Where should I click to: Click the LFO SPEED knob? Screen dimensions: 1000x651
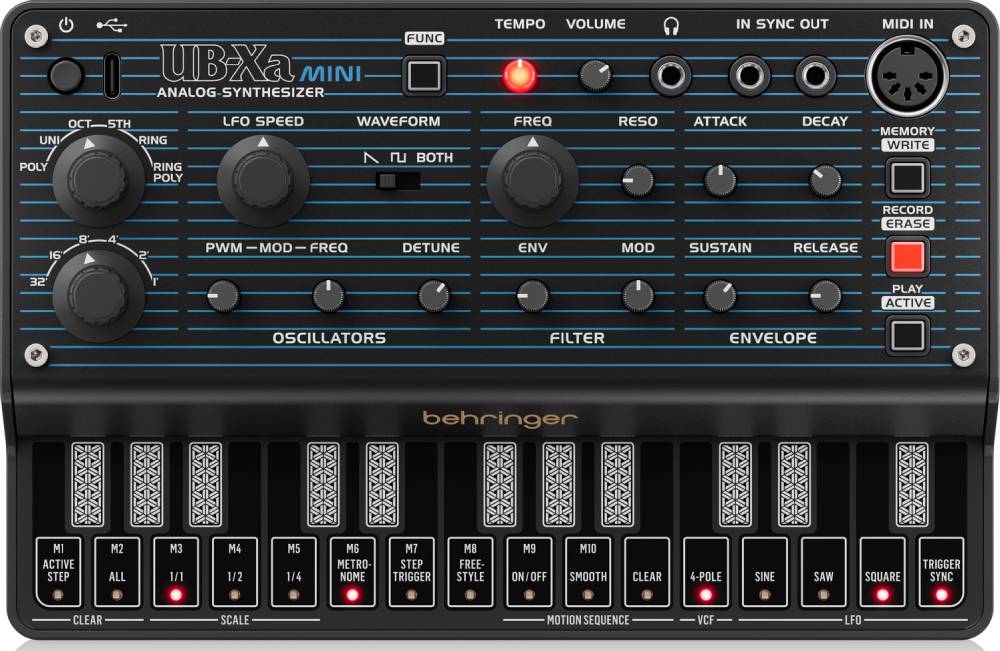(x=263, y=179)
